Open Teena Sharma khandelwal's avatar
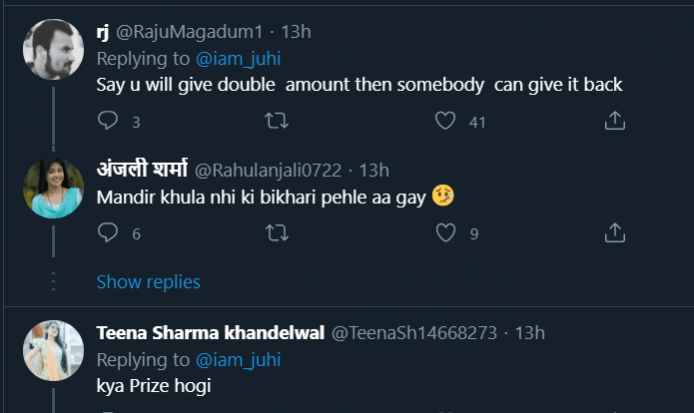Screen dimensions: 694x413 click(52, 350)
